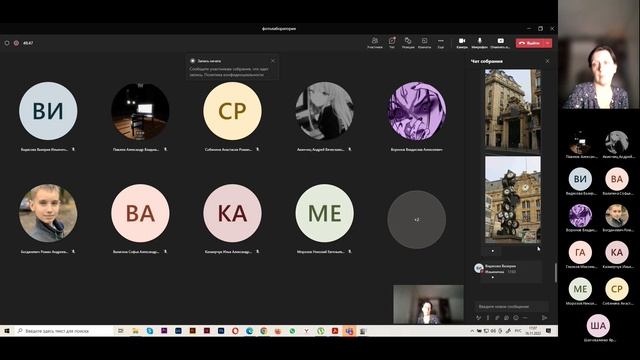
Task: Switch to Microsoft Teams on the taskbar
Action: (x=349, y=331)
